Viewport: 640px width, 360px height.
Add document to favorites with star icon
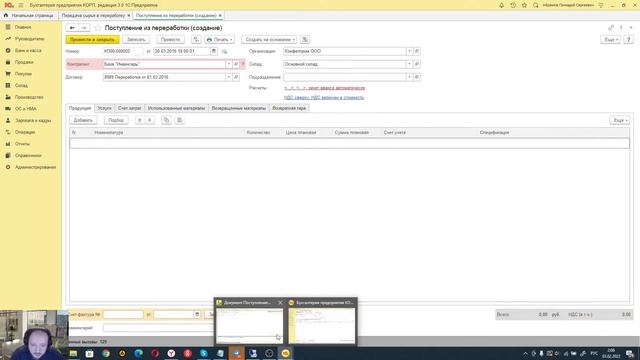98,28
